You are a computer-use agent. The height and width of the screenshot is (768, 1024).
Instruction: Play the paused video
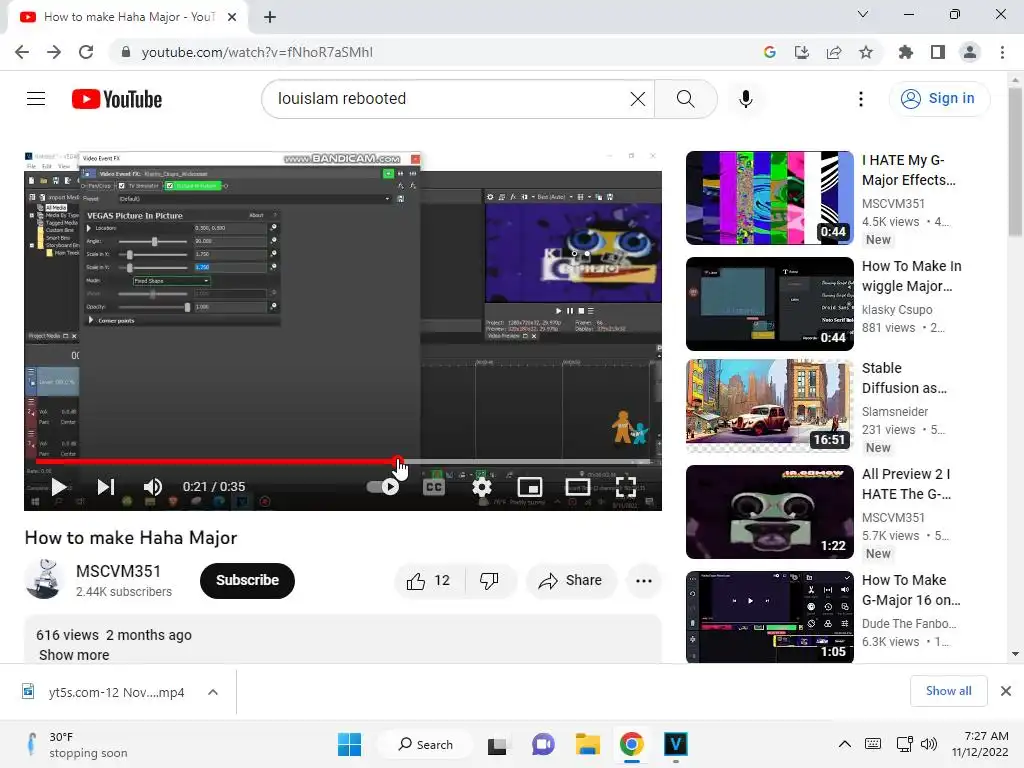[x=59, y=487]
